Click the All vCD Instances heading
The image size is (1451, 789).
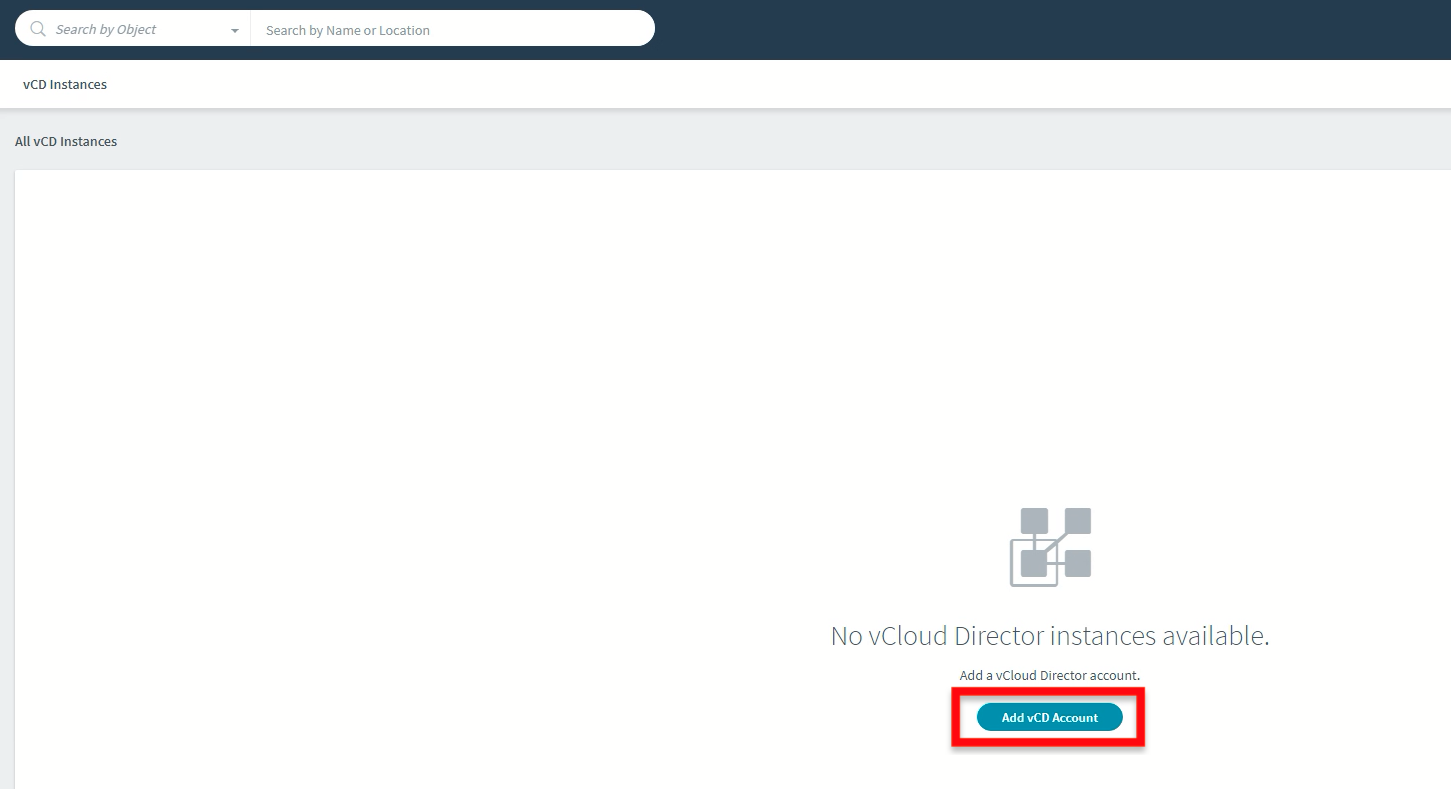click(x=66, y=142)
